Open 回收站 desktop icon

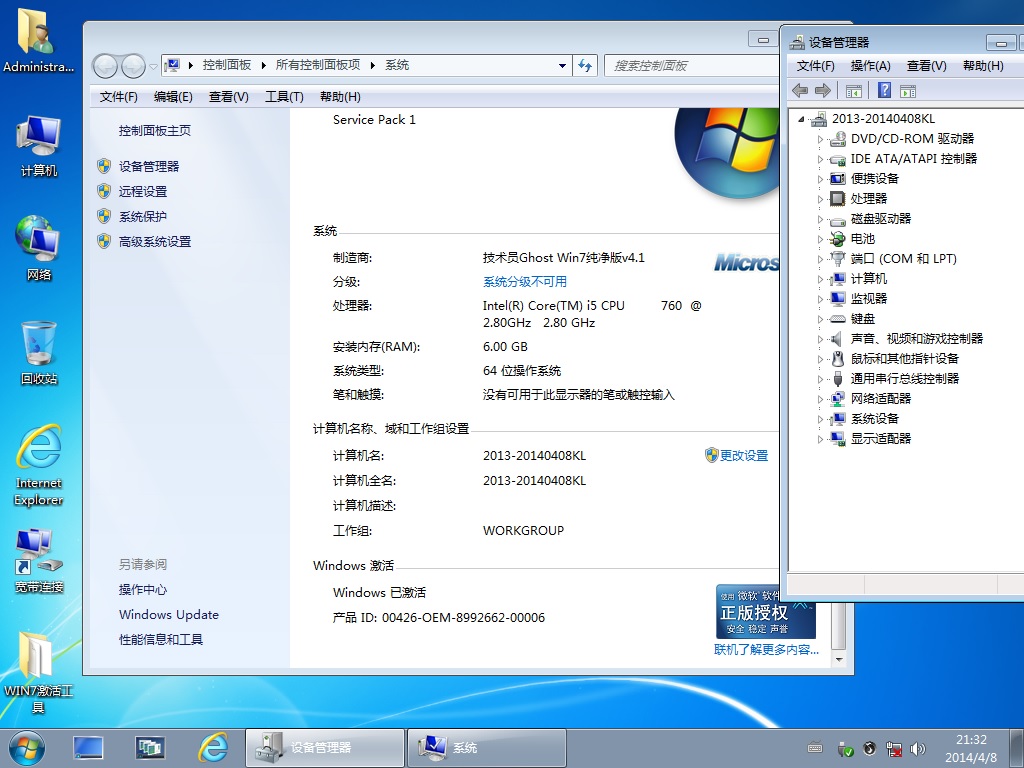pyautogui.click(x=39, y=353)
